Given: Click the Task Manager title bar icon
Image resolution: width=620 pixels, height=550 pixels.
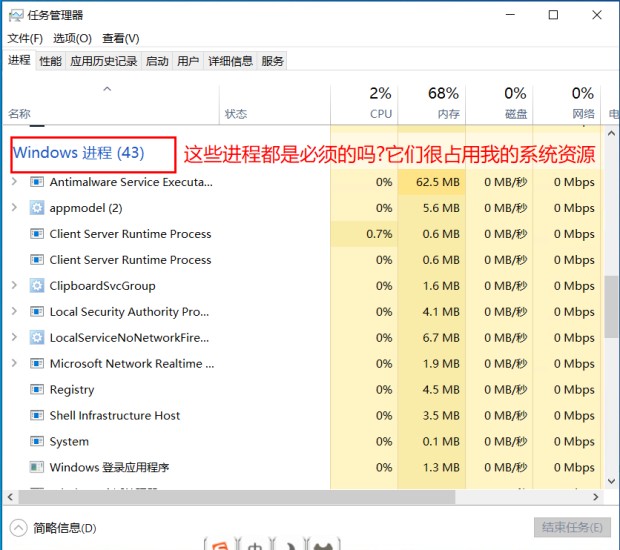Looking at the screenshot, I should point(16,15).
